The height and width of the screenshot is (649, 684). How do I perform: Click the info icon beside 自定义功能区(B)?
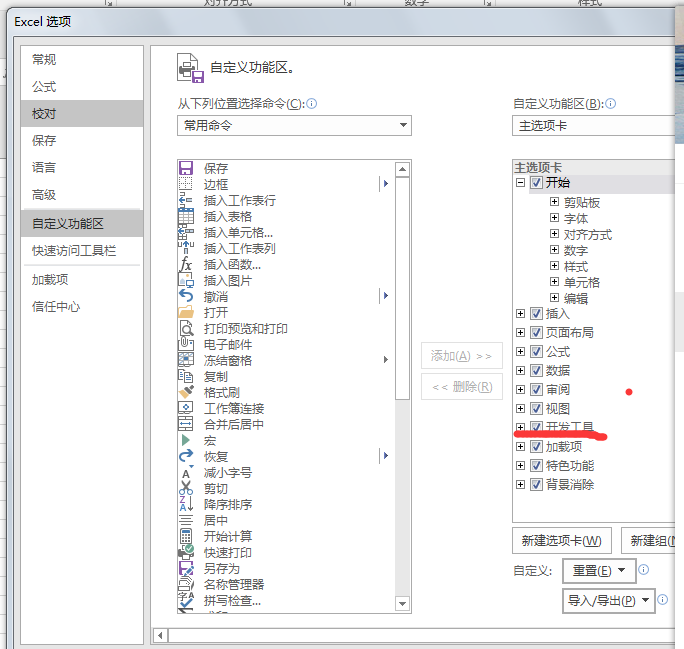click(611, 104)
